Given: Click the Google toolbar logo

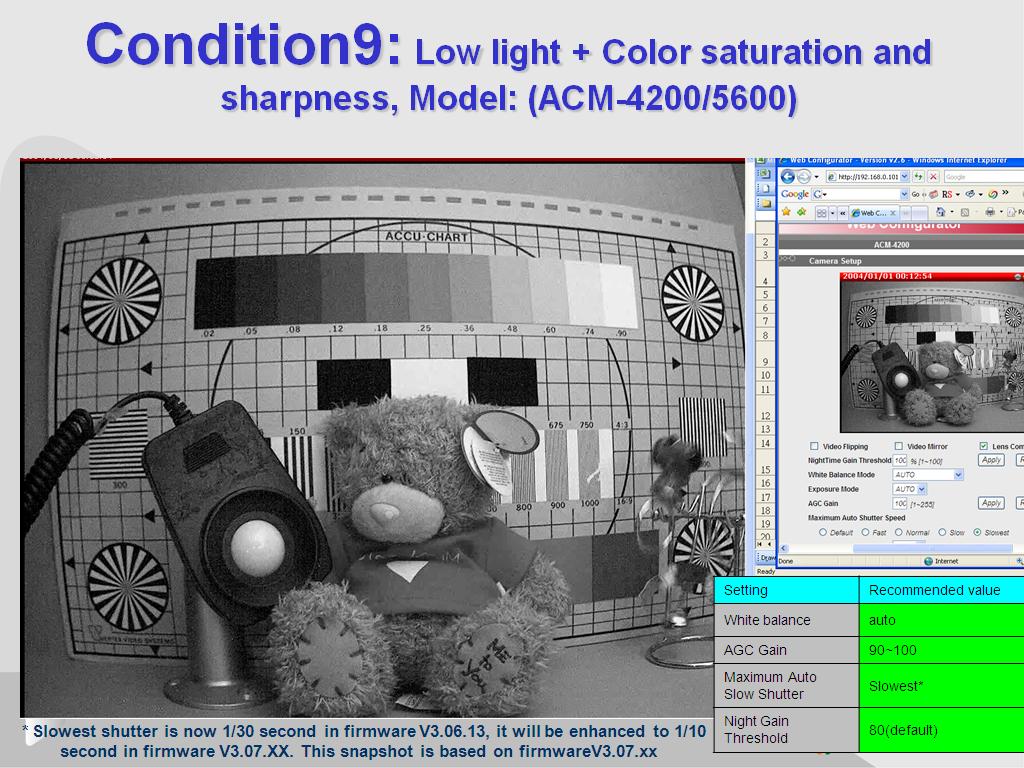Looking at the screenshot, I should tap(795, 194).
